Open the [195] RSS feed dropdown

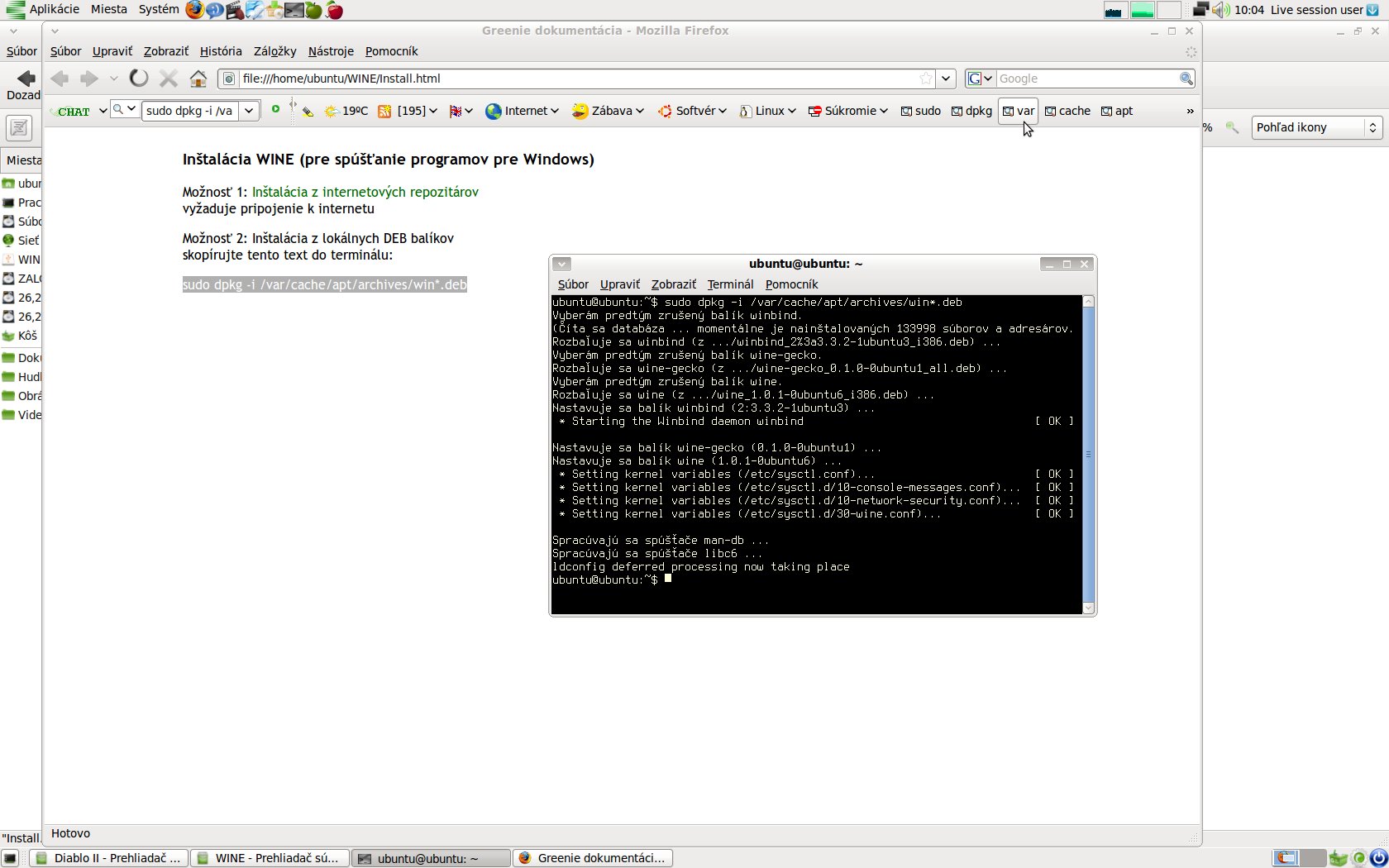pos(408,111)
